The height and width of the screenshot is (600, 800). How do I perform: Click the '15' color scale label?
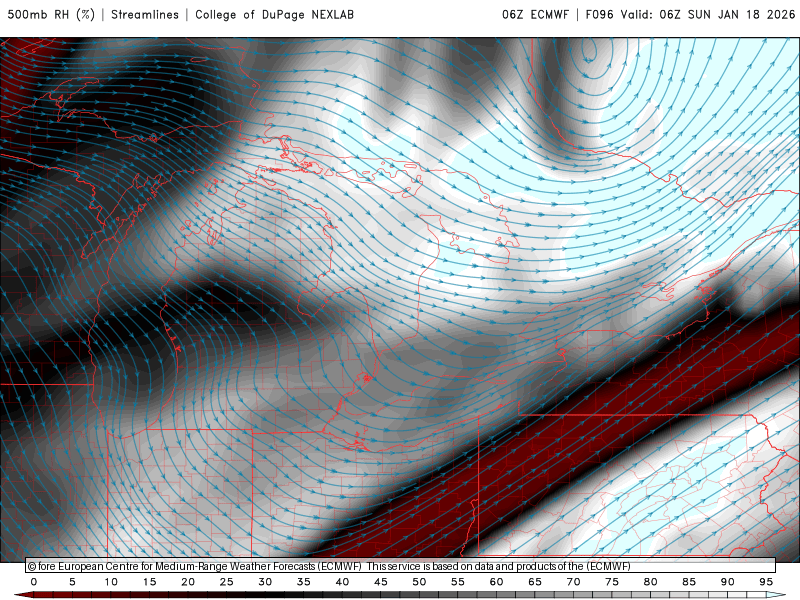pos(149,582)
